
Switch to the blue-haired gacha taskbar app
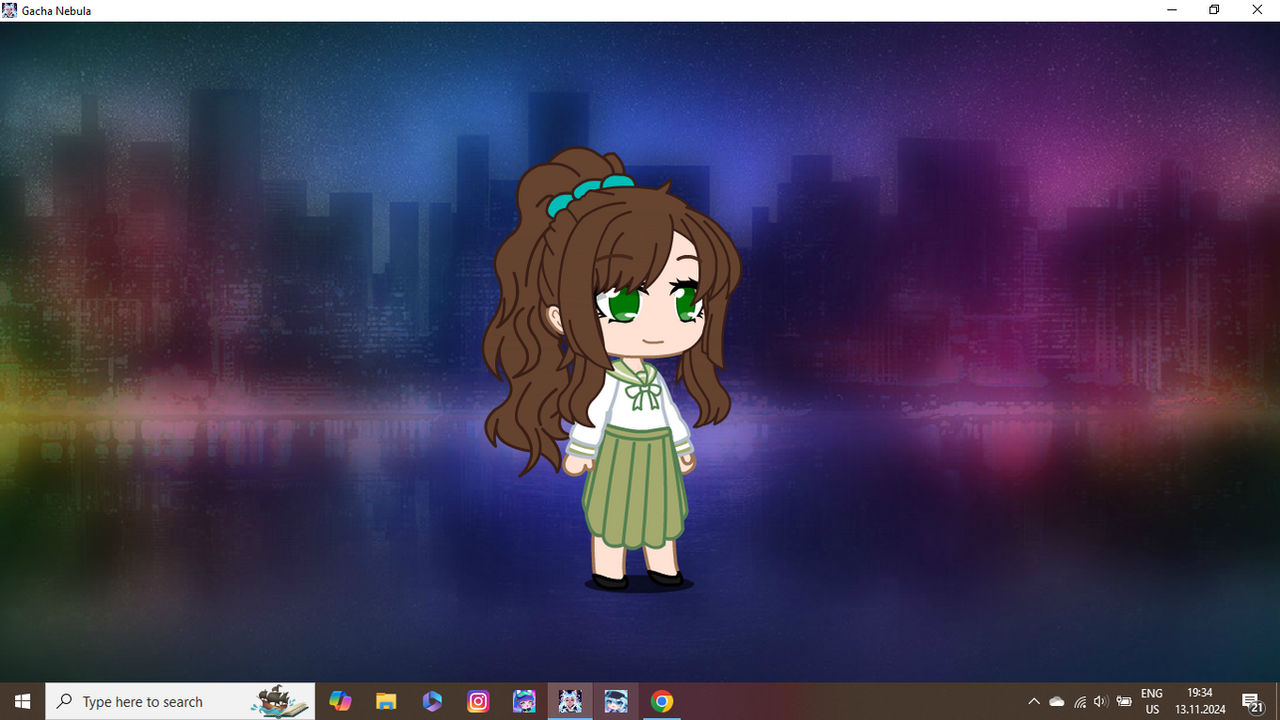[x=616, y=701]
